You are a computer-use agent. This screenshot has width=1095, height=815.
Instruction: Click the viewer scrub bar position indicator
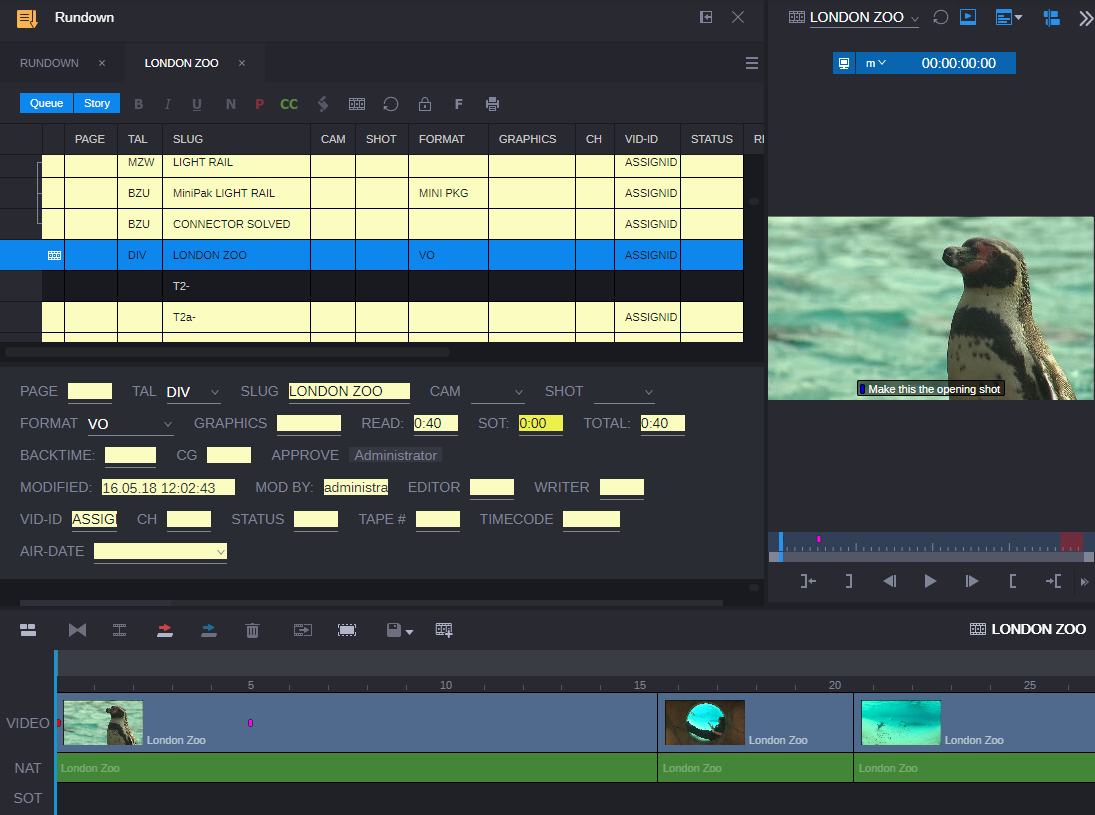coord(781,547)
